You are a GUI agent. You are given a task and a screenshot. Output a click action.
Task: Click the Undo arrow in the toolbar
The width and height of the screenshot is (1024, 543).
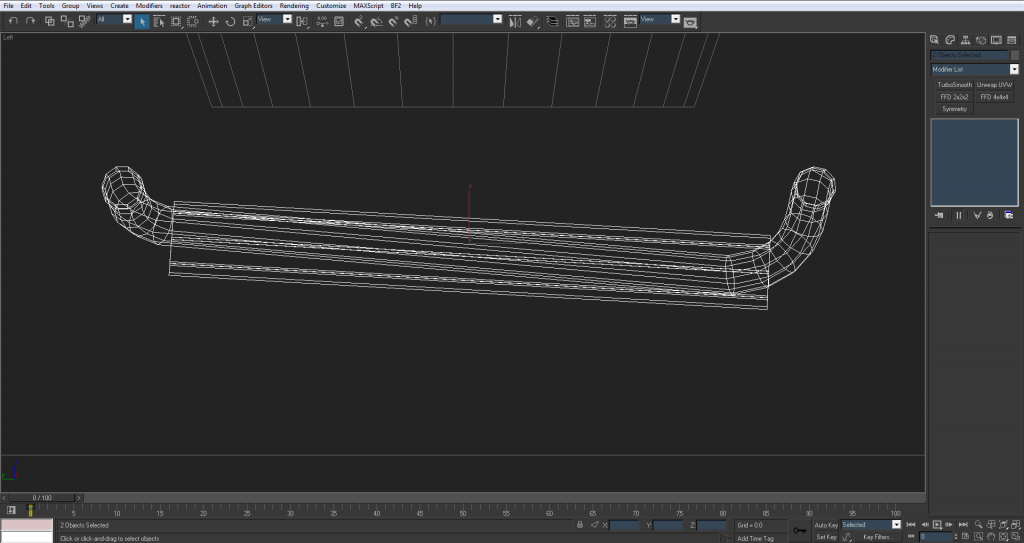[x=14, y=20]
